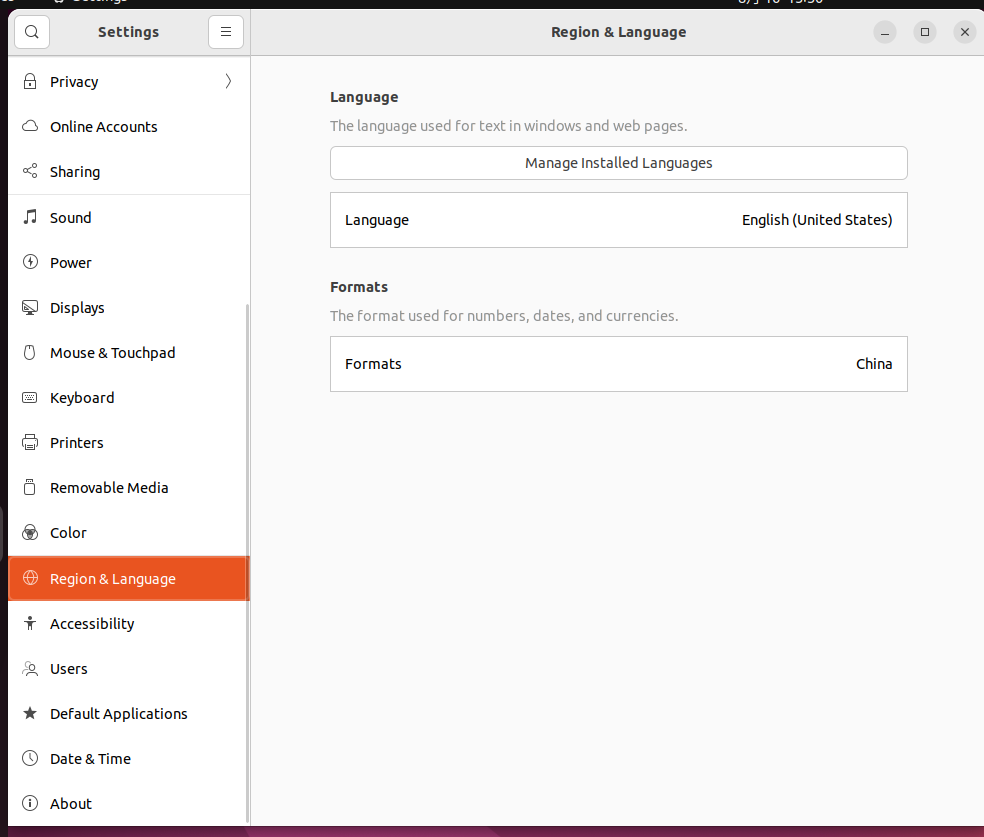Open Mouse & Touchpad settings
The image size is (984, 837).
coord(112,353)
